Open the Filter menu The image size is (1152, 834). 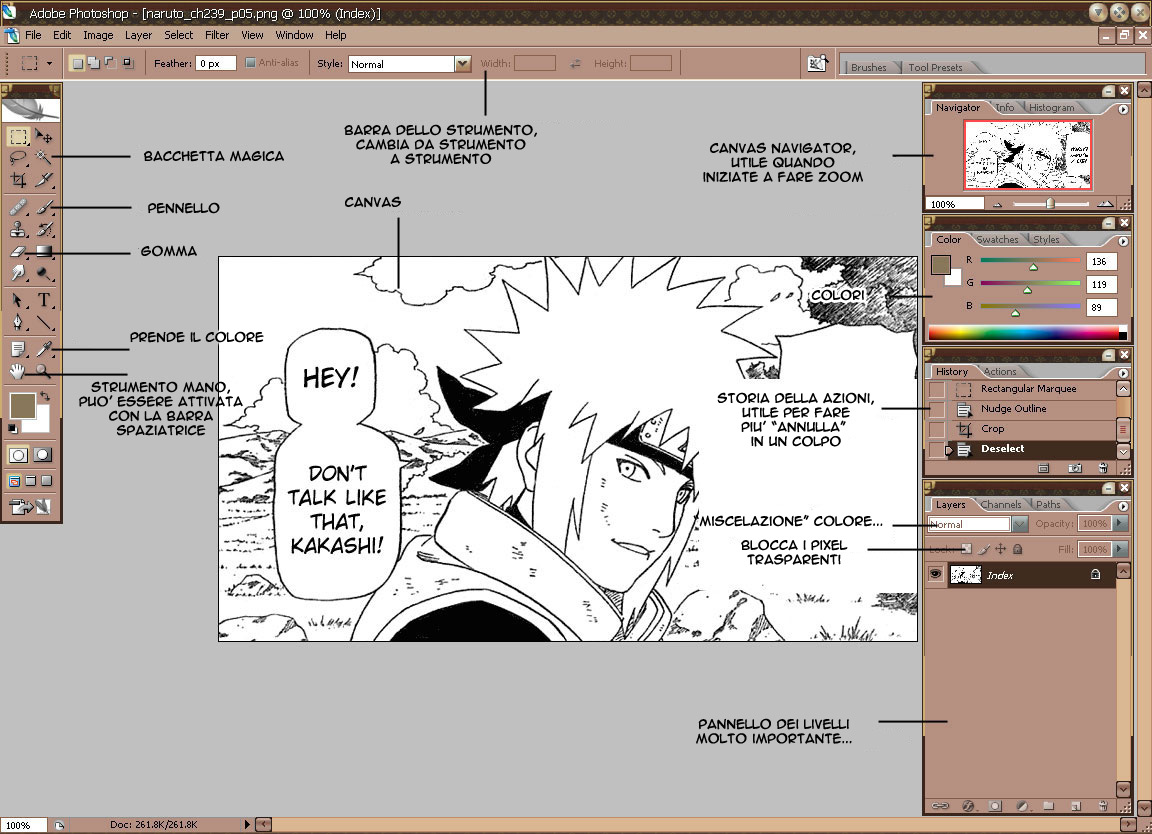tap(217, 35)
